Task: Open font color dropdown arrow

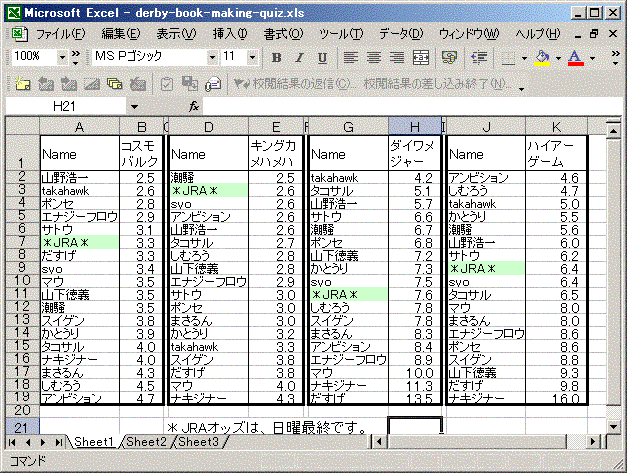Action: point(592,58)
